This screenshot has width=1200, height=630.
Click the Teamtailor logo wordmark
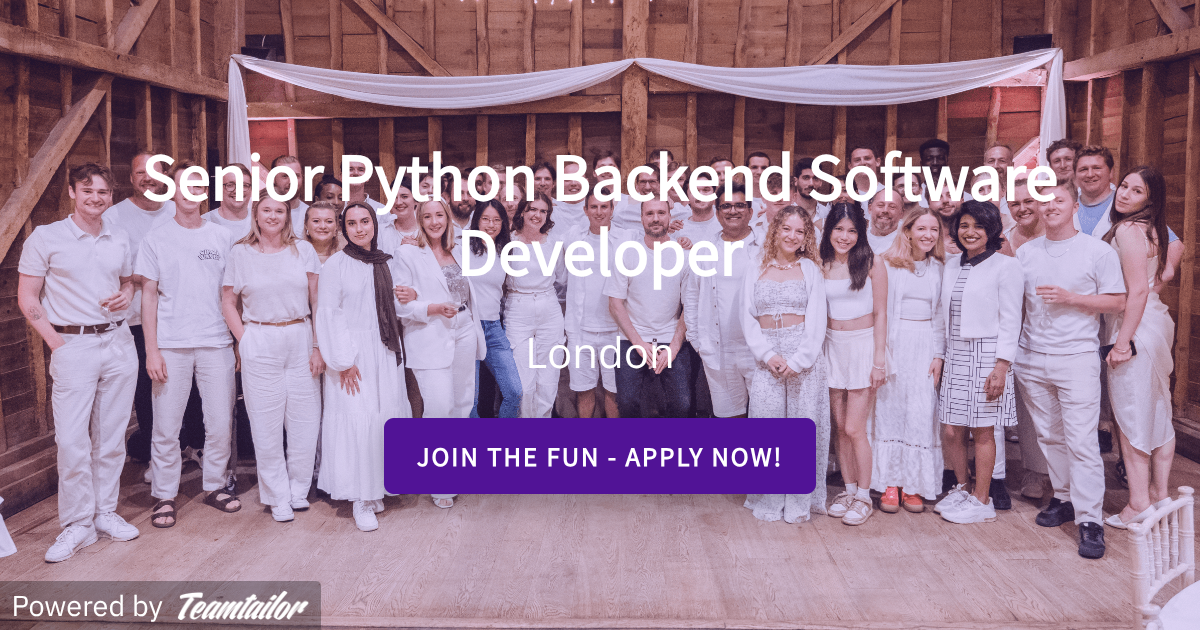point(243,606)
